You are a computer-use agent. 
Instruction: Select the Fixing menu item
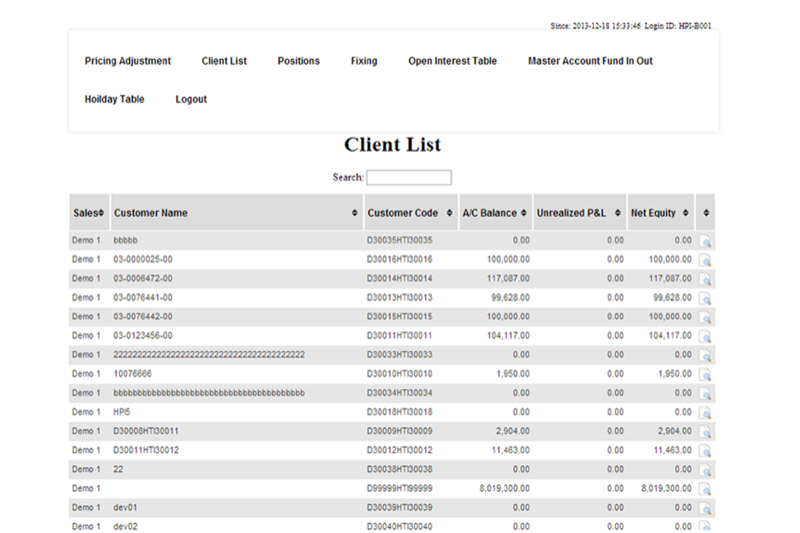pyautogui.click(x=364, y=61)
